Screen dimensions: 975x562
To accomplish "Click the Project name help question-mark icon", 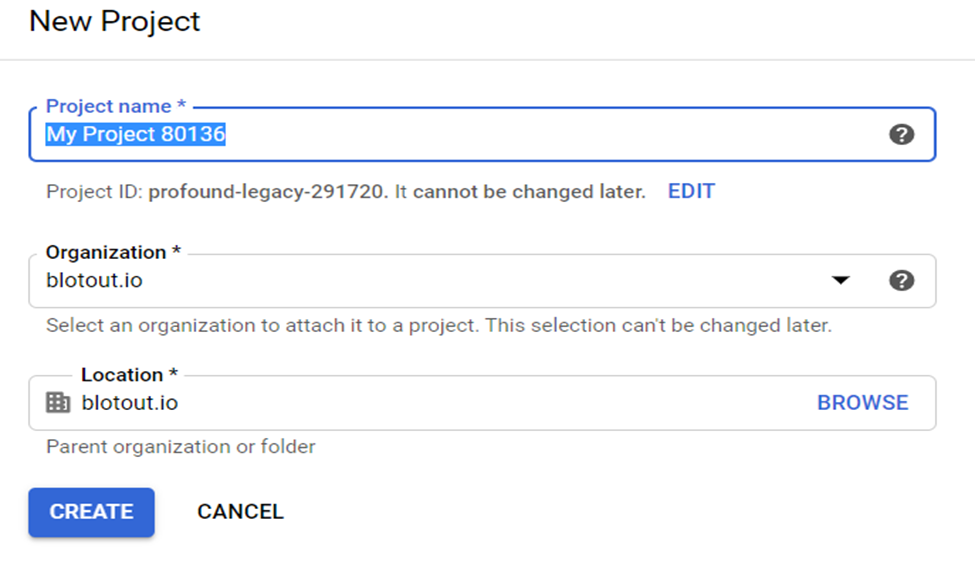I will click(x=901, y=134).
